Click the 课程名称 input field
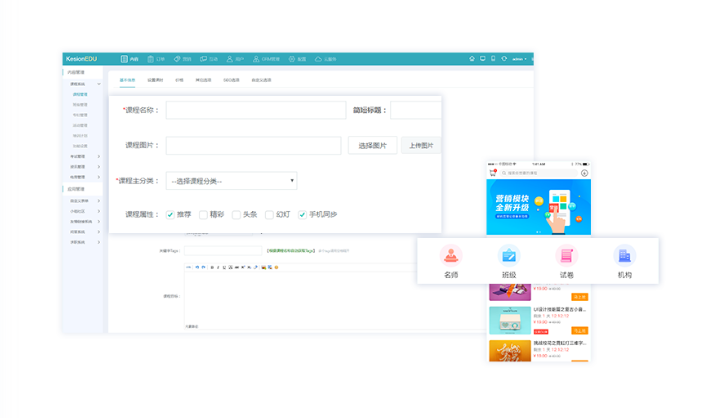This screenshot has height=418, width=711. click(x=254, y=110)
